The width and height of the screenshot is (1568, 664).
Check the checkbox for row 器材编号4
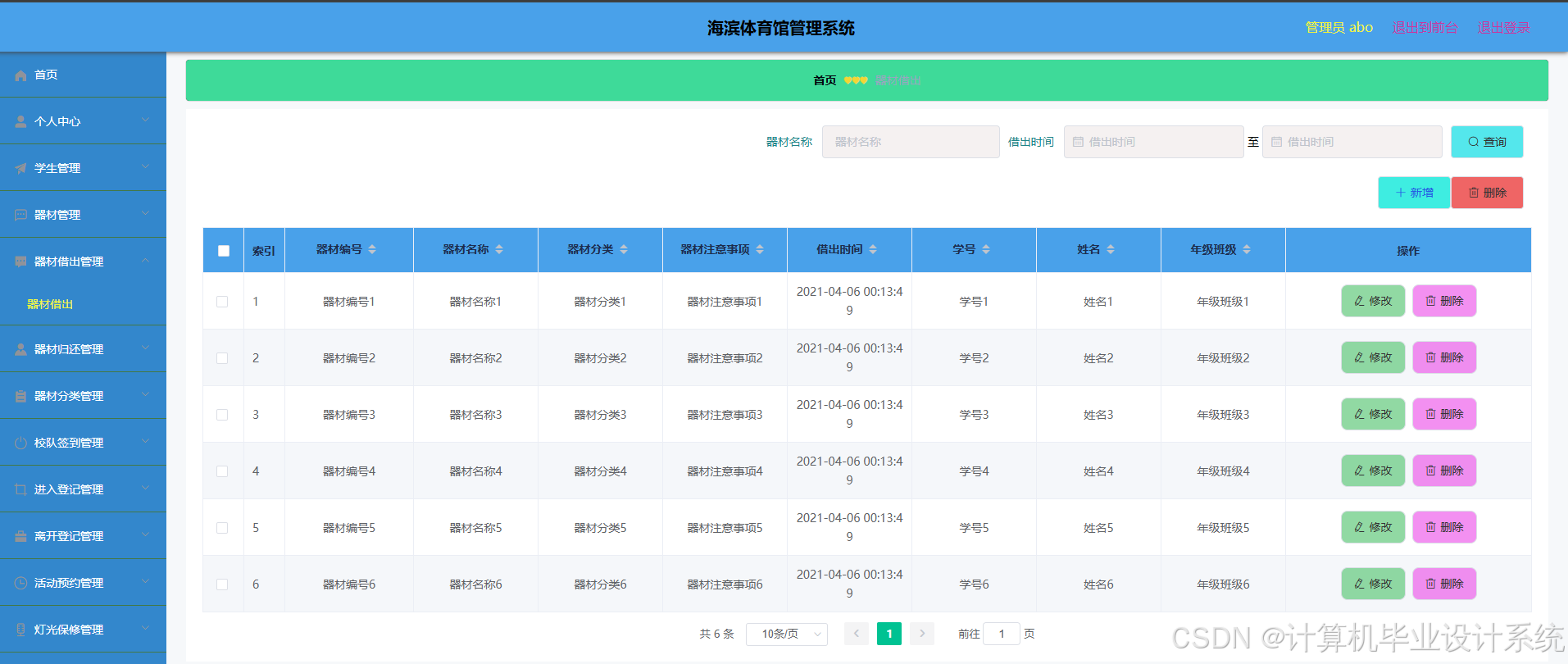(222, 471)
